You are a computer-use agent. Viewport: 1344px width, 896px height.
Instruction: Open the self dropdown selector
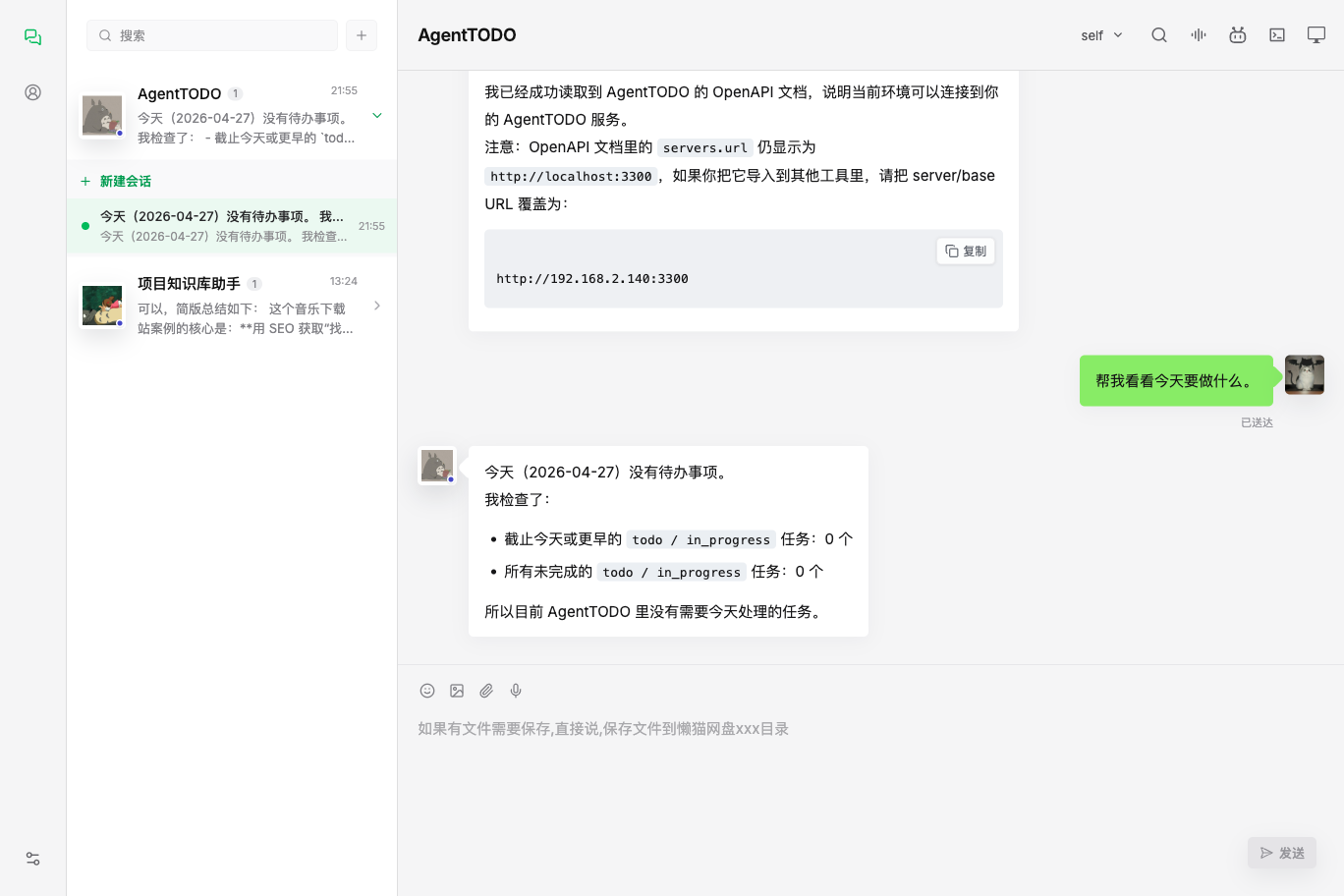pos(1101,35)
